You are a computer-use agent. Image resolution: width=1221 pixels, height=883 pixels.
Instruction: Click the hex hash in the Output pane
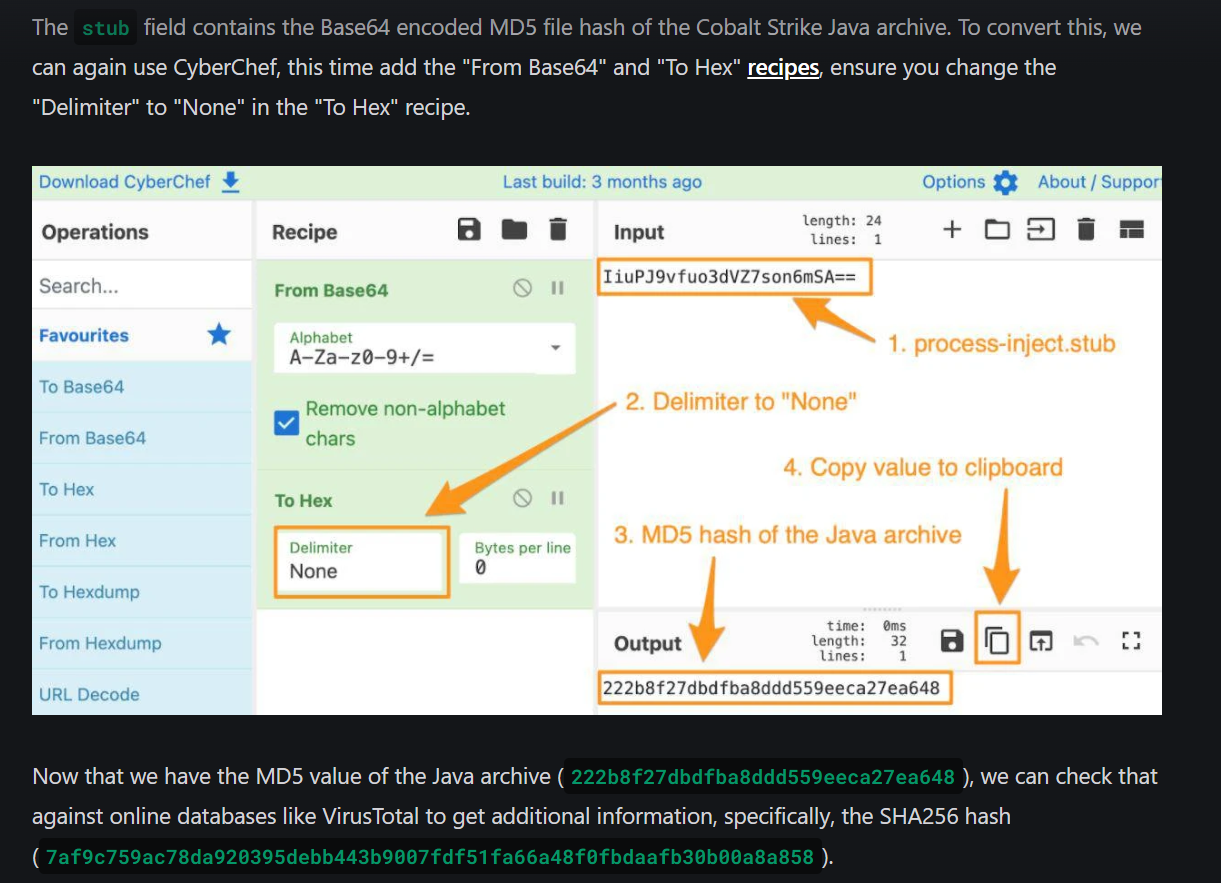point(771,688)
